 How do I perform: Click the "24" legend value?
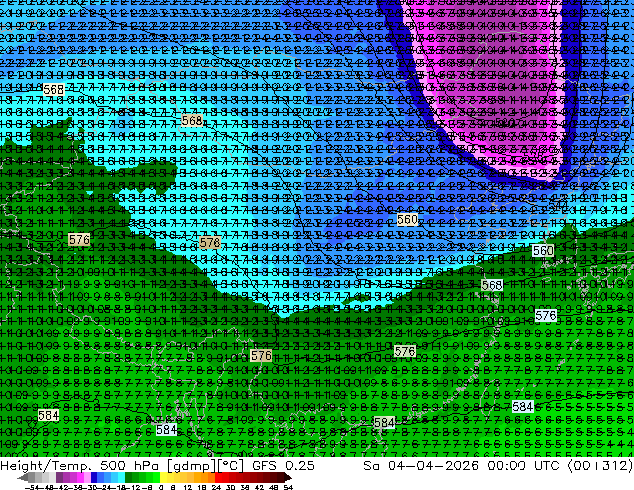(x=216, y=487)
